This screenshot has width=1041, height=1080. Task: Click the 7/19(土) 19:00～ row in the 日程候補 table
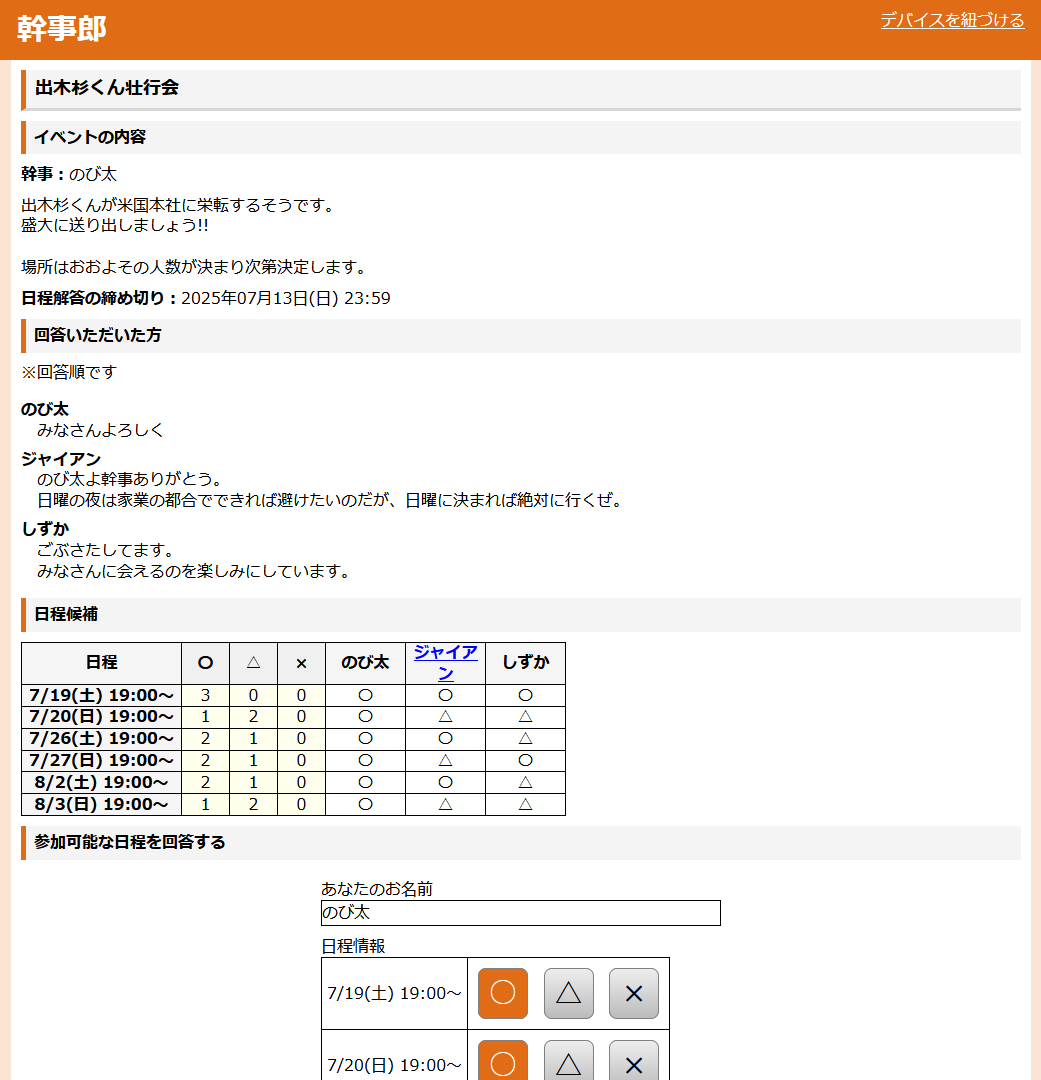(x=101, y=695)
